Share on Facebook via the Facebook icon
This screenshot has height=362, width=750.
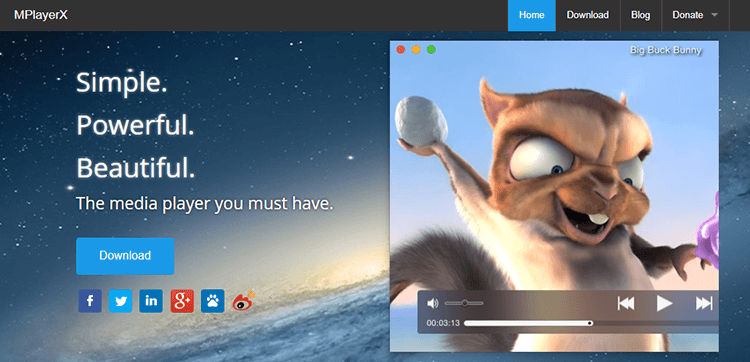[x=90, y=301]
